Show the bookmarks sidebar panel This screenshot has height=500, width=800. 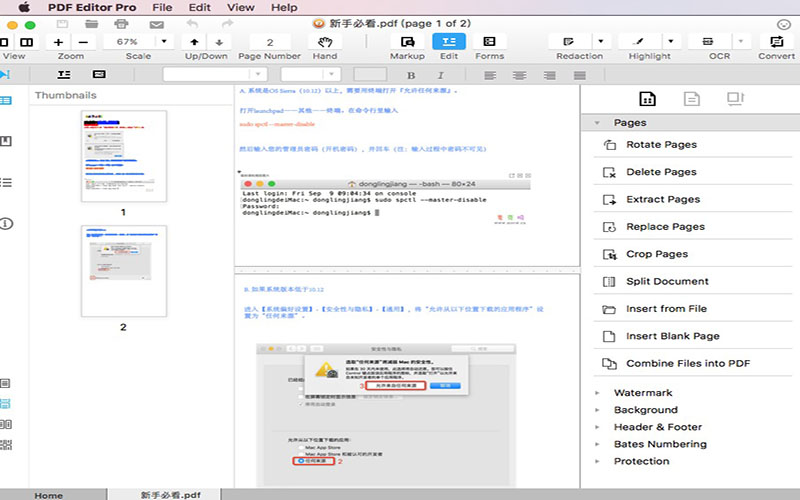(x=6, y=141)
